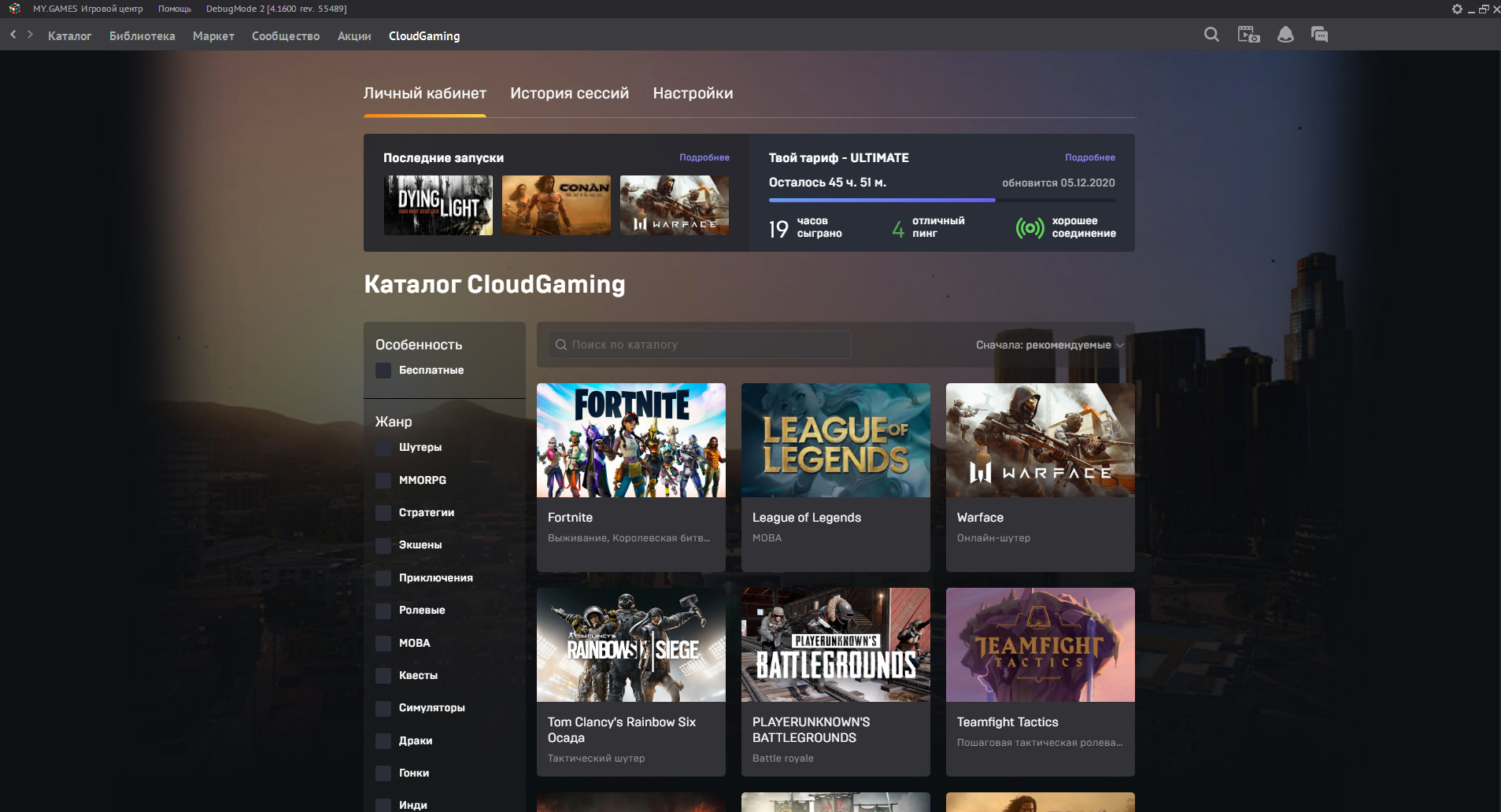This screenshot has width=1501, height=812.
Task: Click the 4 отличный пинг stat
Action: click(x=928, y=228)
